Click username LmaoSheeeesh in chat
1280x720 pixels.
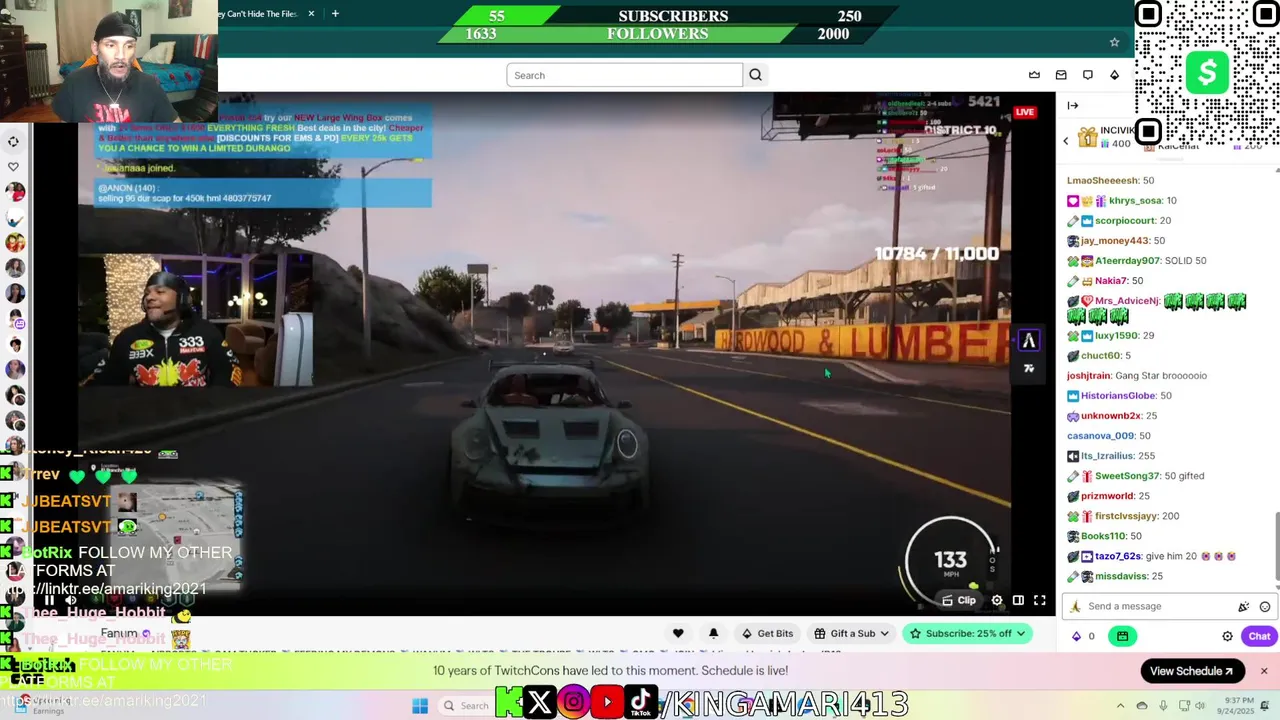(1102, 180)
